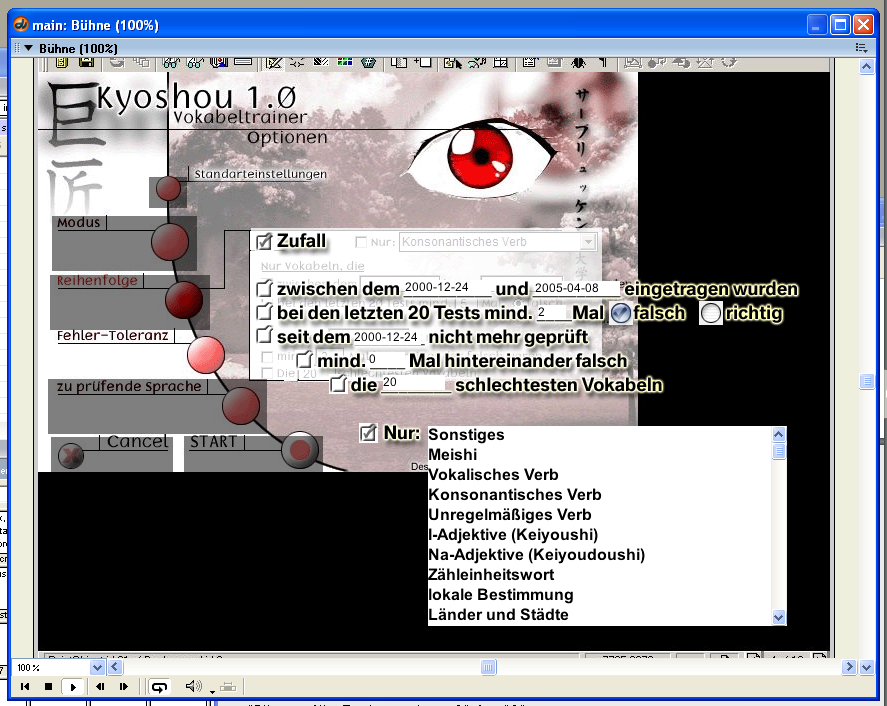Open the stage zoom 100% dropdown

pos(97,667)
